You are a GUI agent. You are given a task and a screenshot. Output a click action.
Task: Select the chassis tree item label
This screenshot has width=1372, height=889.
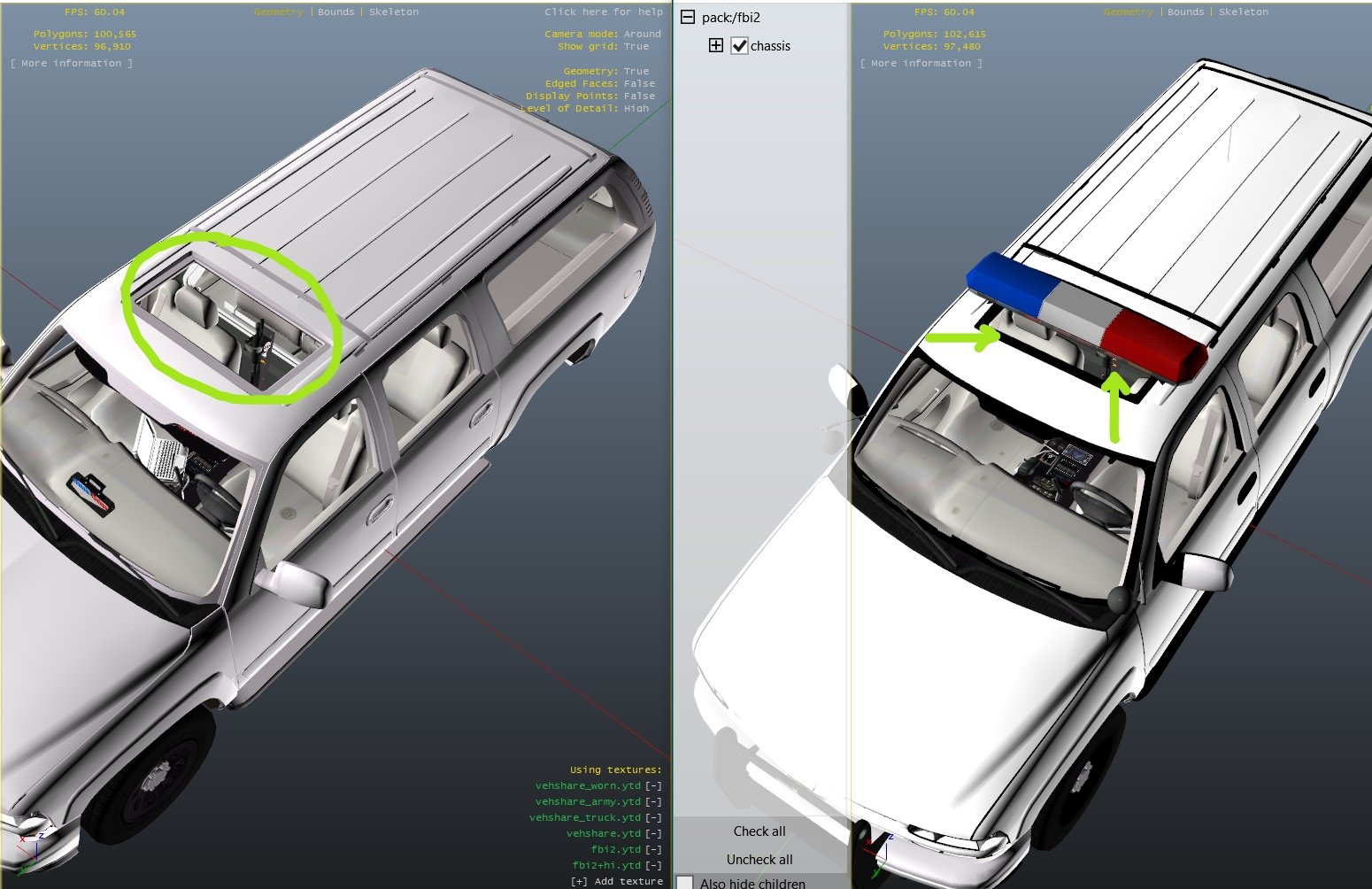point(770,46)
